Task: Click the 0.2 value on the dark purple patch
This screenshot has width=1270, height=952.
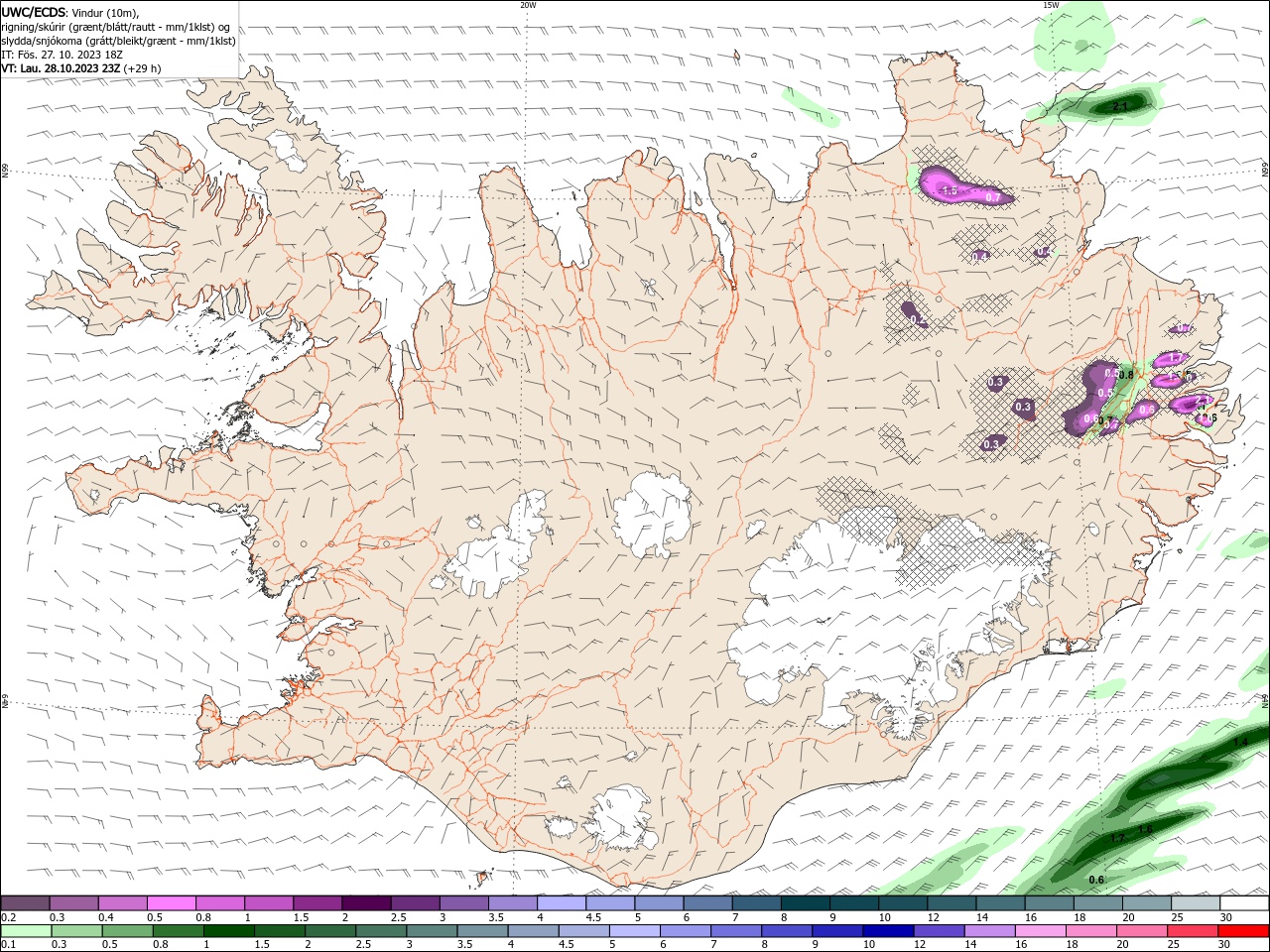Action: point(918,319)
